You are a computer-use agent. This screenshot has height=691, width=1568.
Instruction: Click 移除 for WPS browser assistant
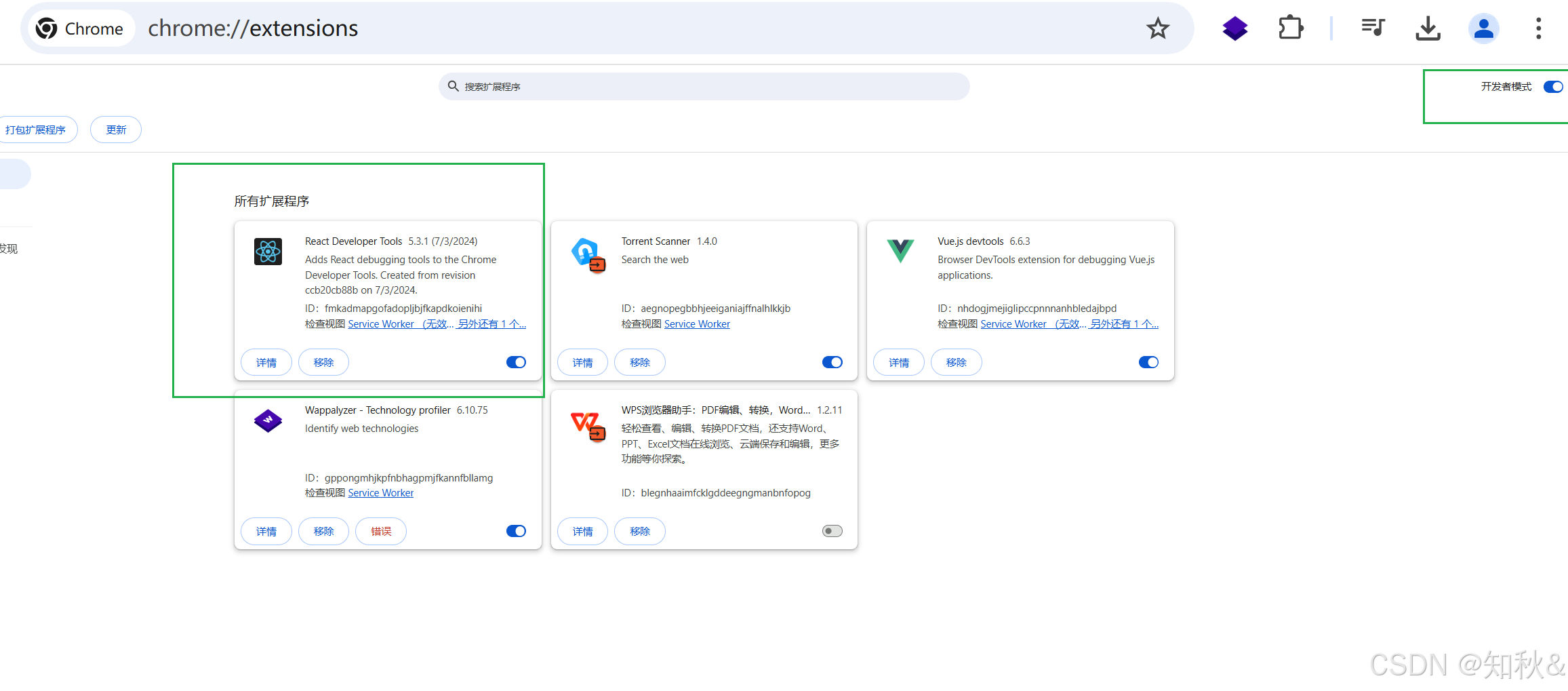click(640, 531)
